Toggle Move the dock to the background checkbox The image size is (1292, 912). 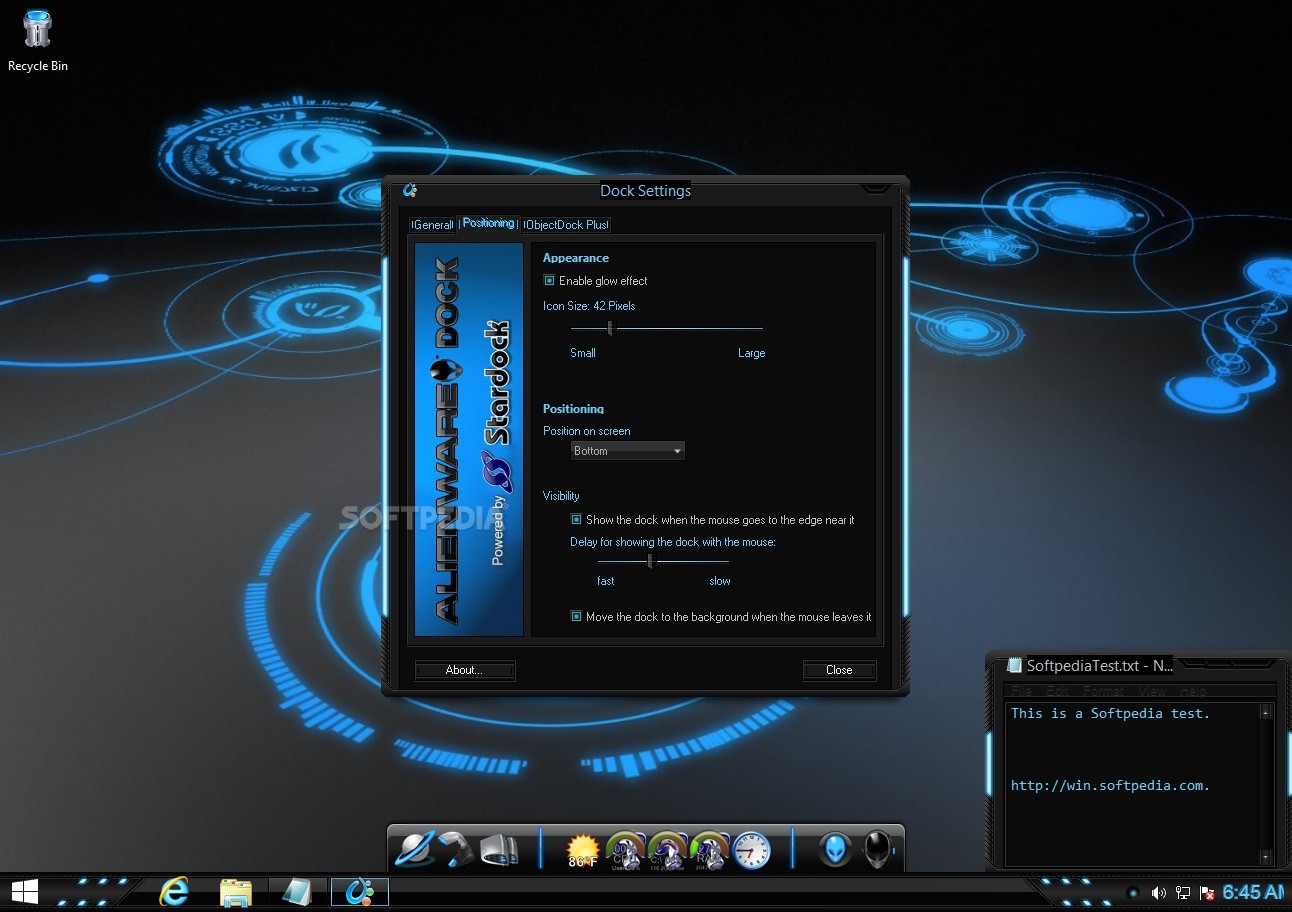tap(576, 617)
